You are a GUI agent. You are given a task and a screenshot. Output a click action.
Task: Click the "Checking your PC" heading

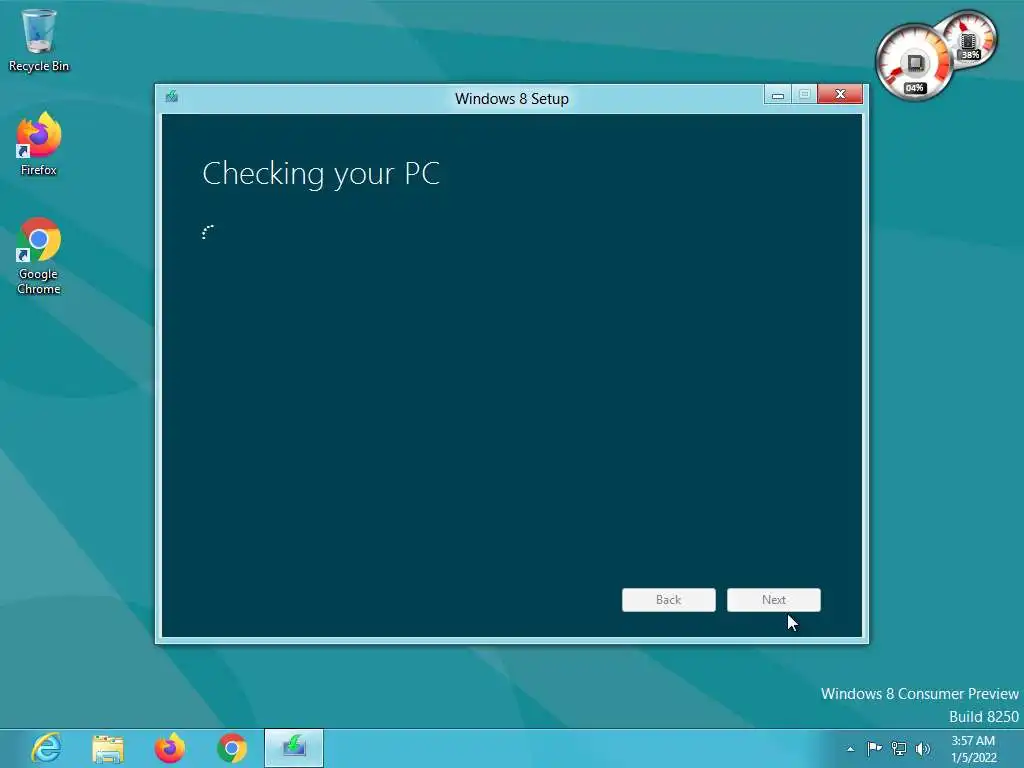click(321, 174)
